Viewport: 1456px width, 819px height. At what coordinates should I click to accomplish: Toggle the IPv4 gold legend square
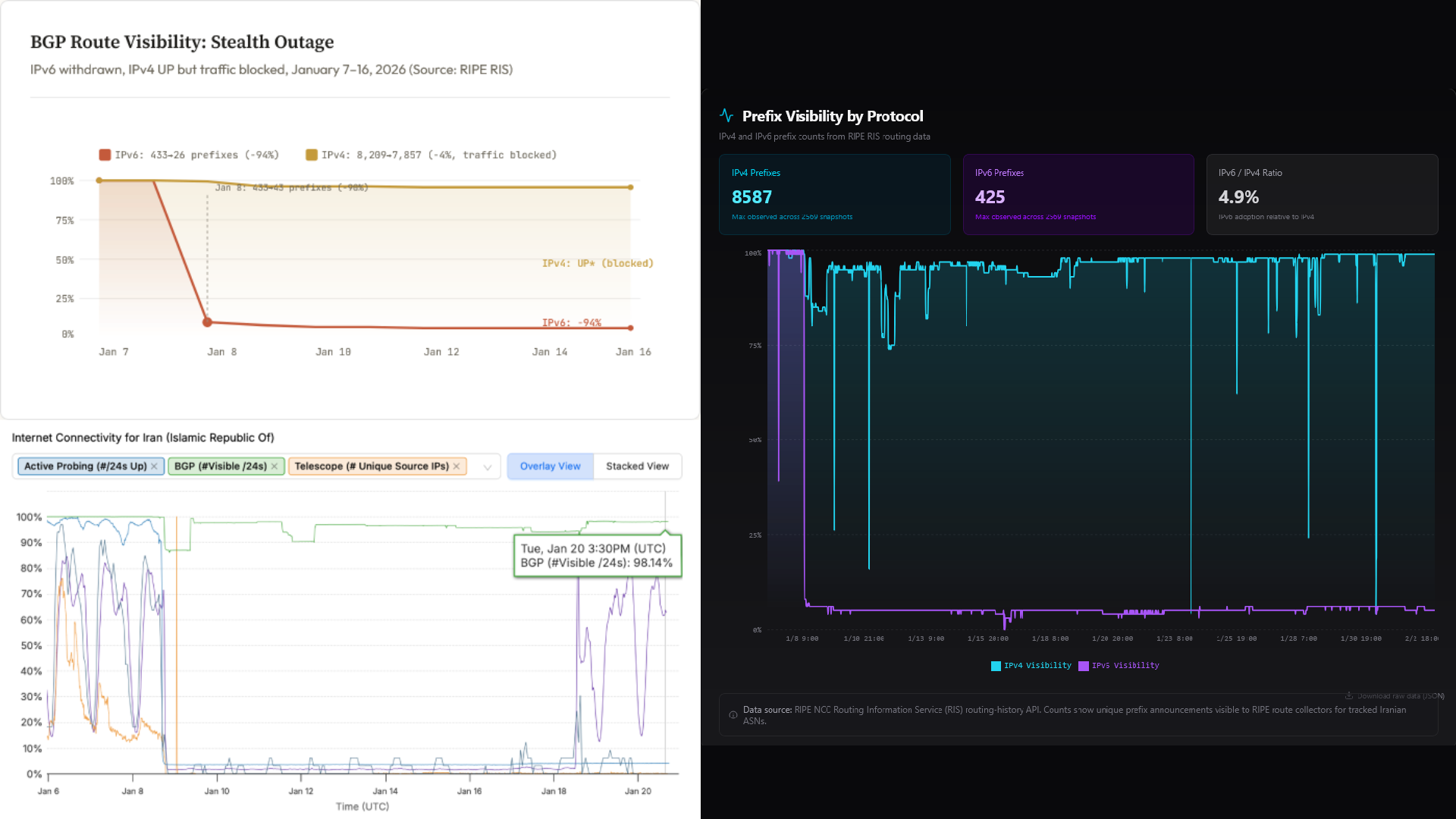pos(311,155)
